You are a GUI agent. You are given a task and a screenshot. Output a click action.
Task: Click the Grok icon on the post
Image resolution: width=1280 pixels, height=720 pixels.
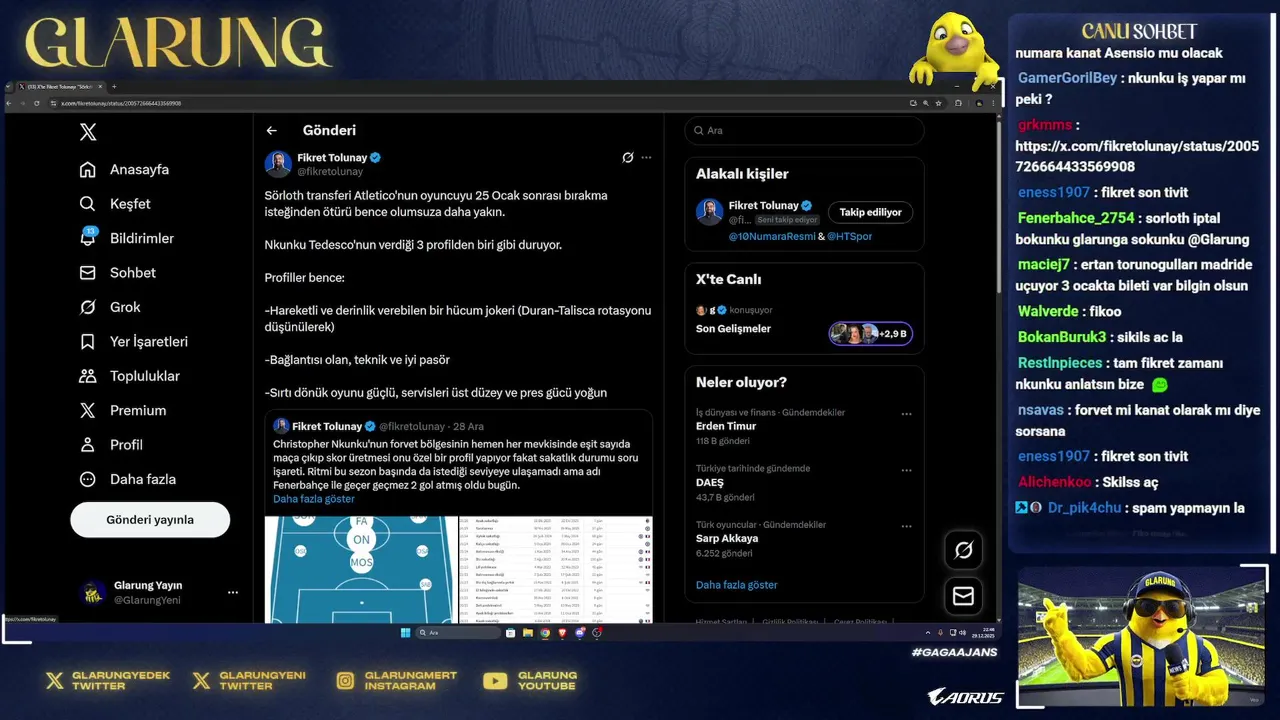628,158
